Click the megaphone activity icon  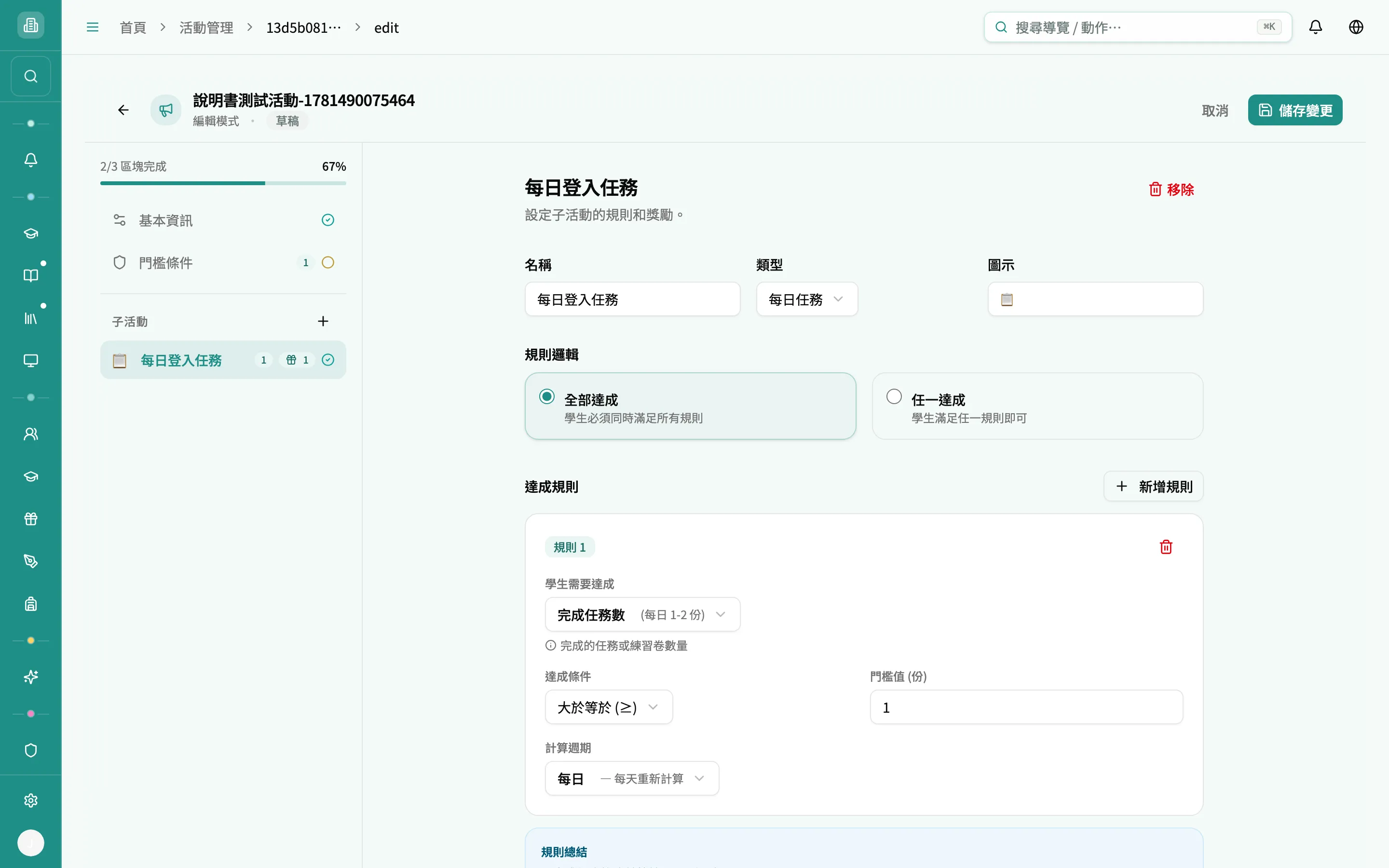[166, 109]
